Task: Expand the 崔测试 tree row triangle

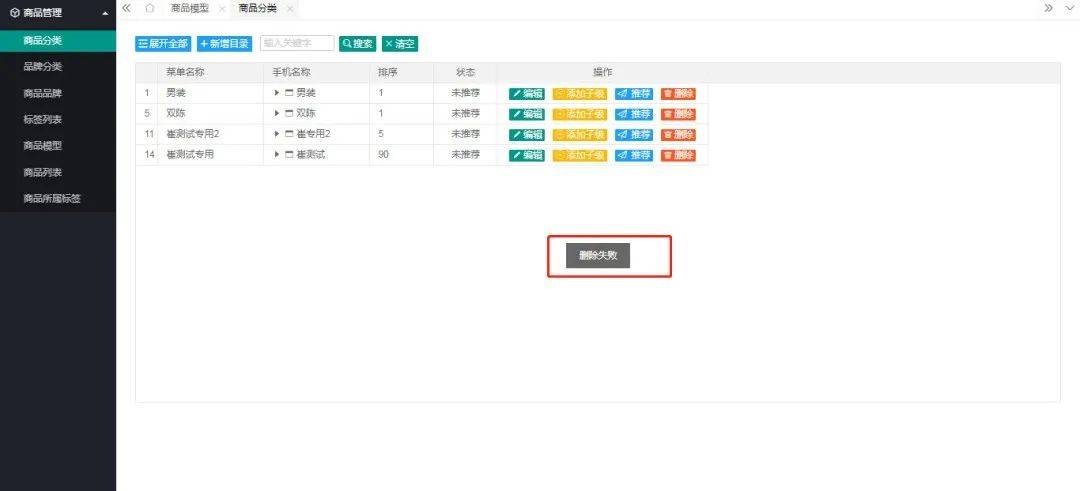Action: point(277,155)
